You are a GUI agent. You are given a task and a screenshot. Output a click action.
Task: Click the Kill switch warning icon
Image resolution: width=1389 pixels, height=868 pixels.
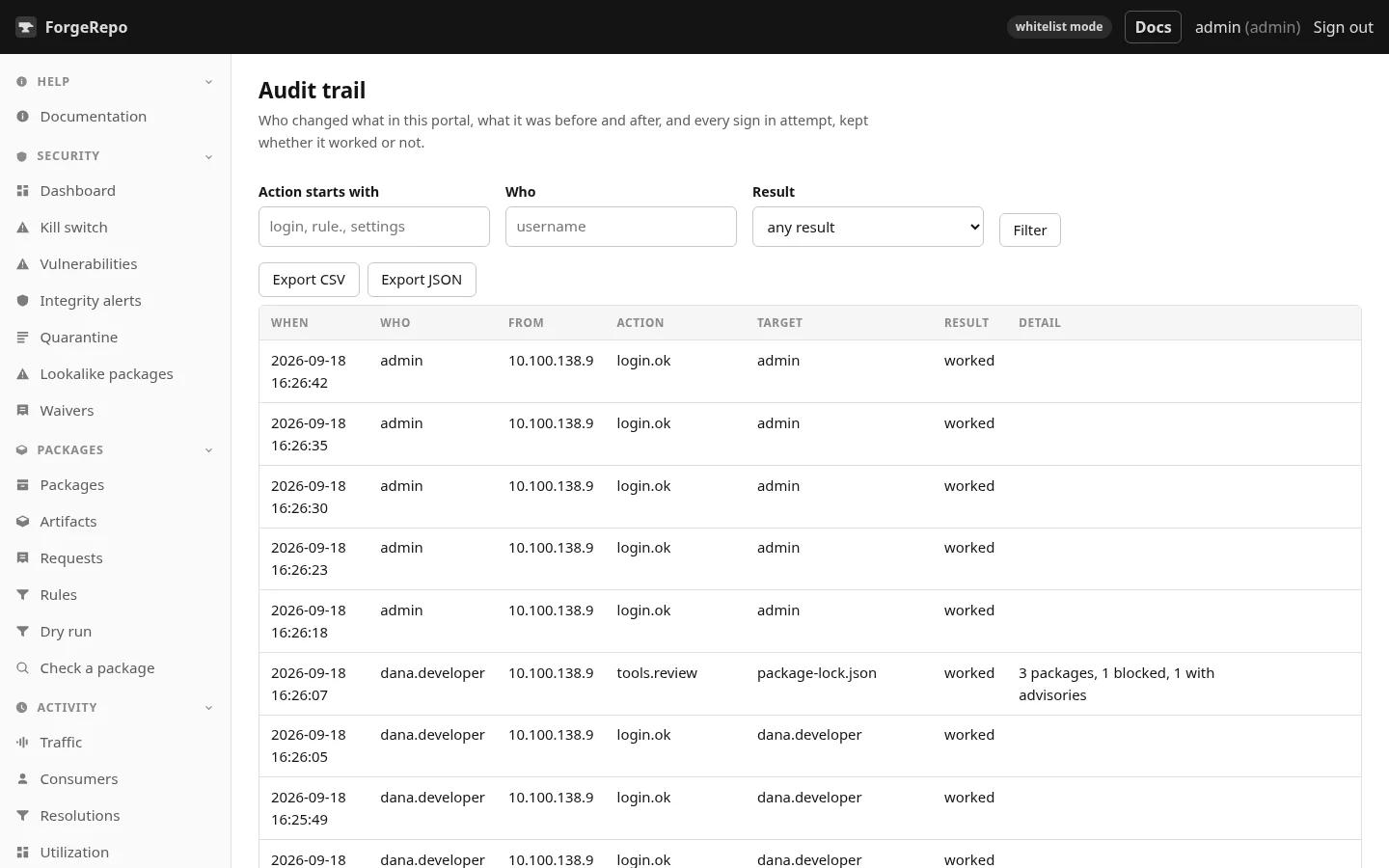click(22, 228)
